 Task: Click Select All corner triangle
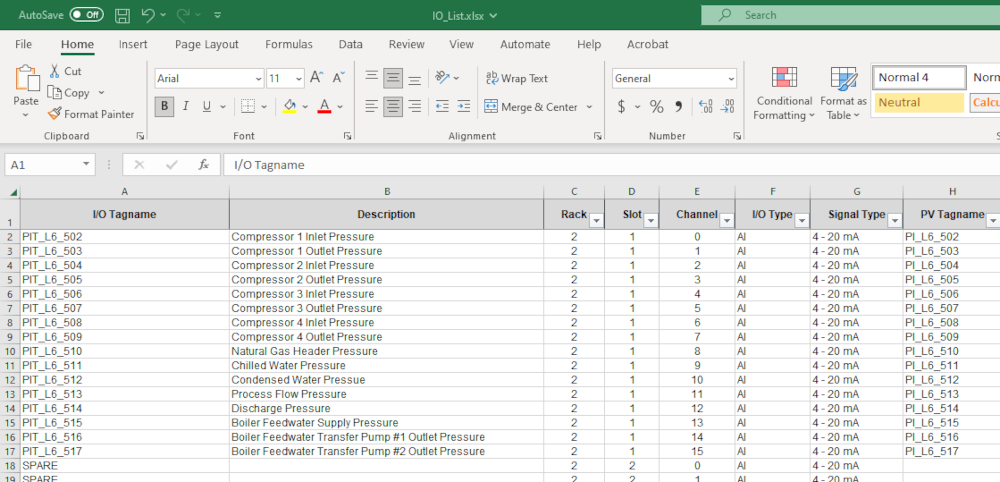(11, 192)
